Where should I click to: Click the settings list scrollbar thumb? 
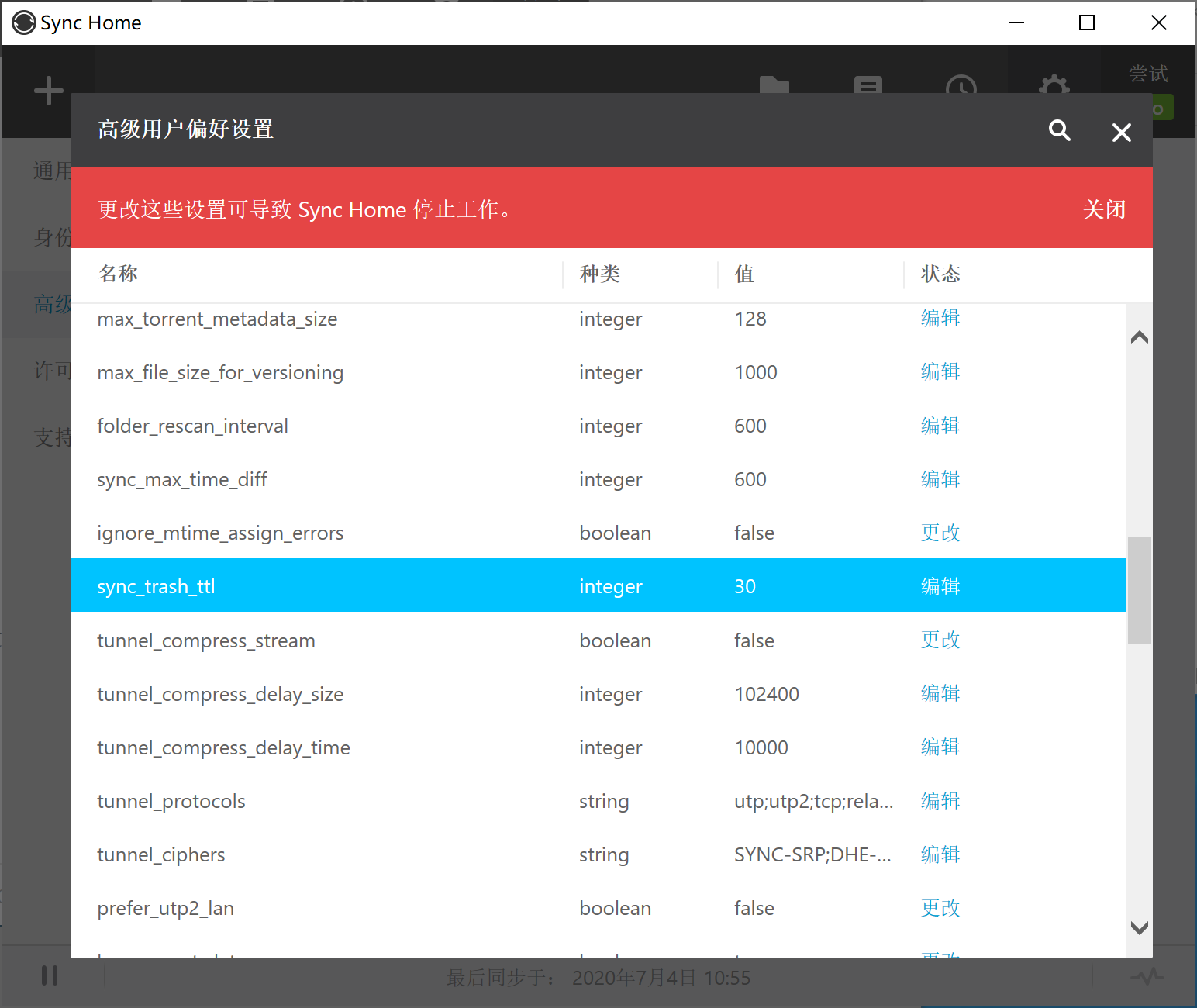click(1139, 591)
